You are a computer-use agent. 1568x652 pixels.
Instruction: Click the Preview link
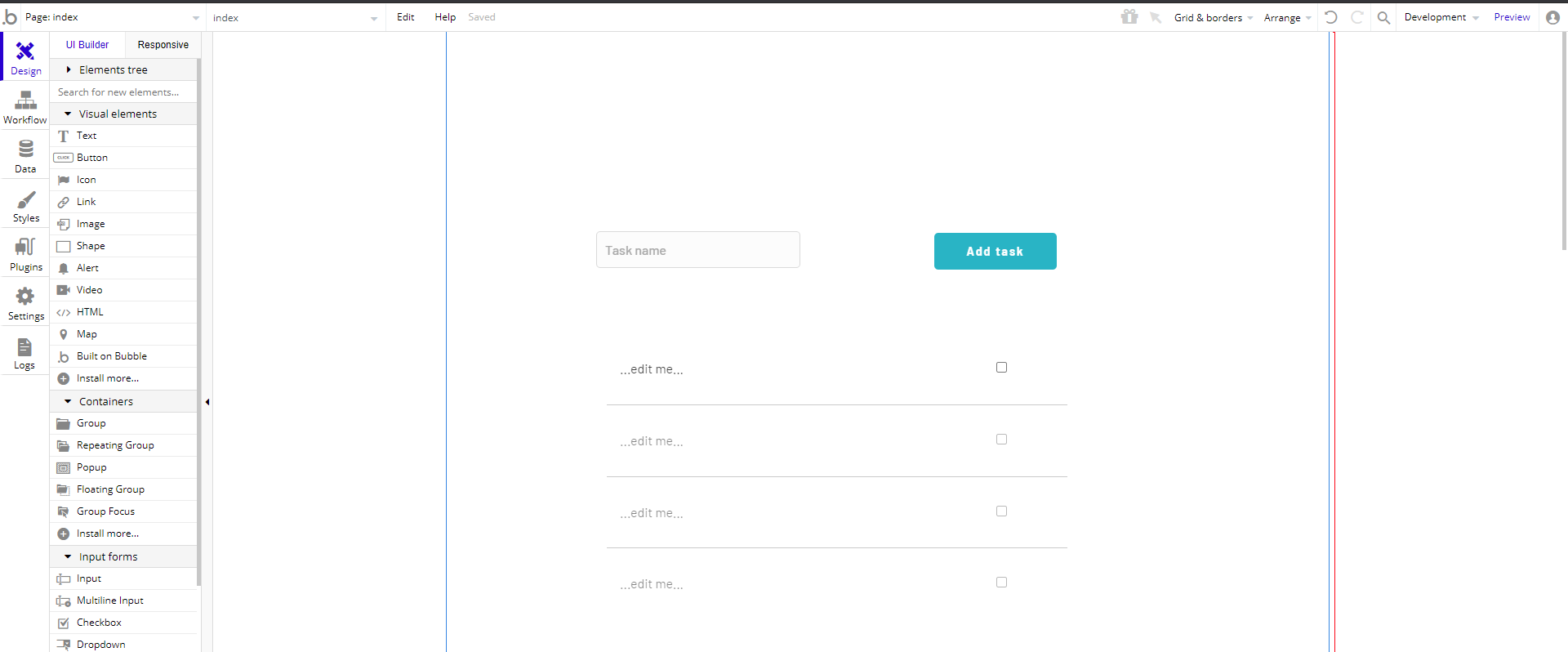point(1512,17)
